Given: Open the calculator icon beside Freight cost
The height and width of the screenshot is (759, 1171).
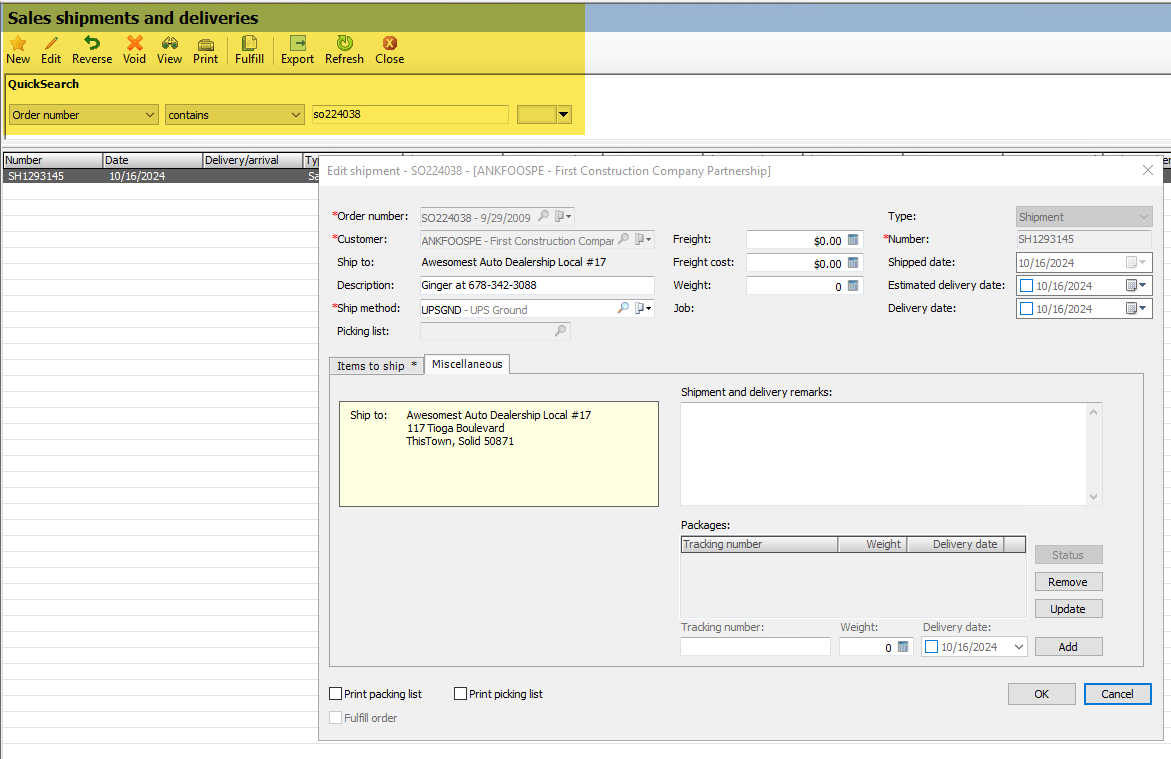Looking at the screenshot, I should pyautogui.click(x=853, y=263).
